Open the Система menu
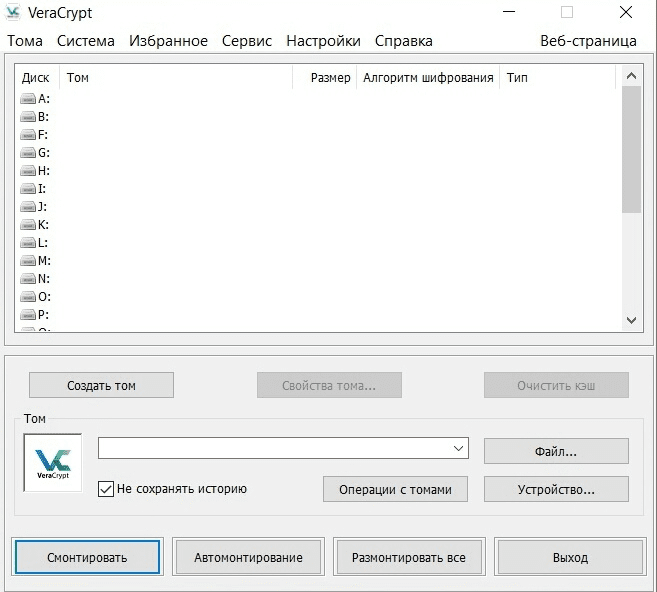The width and height of the screenshot is (657, 592). 86,41
